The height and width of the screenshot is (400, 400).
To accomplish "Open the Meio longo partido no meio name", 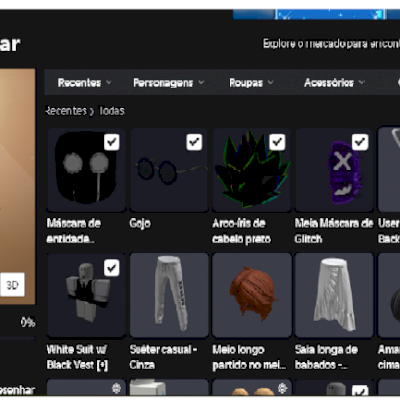I will click(x=249, y=357).
